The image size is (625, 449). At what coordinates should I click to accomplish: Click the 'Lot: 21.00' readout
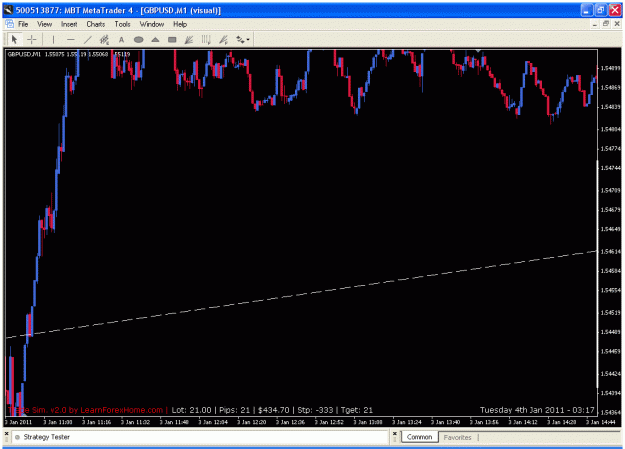tap(191, 410)
